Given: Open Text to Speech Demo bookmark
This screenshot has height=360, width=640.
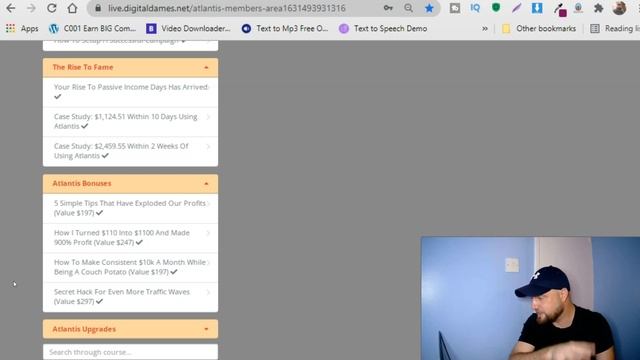Looking at the screenshot, I should 383,29.
